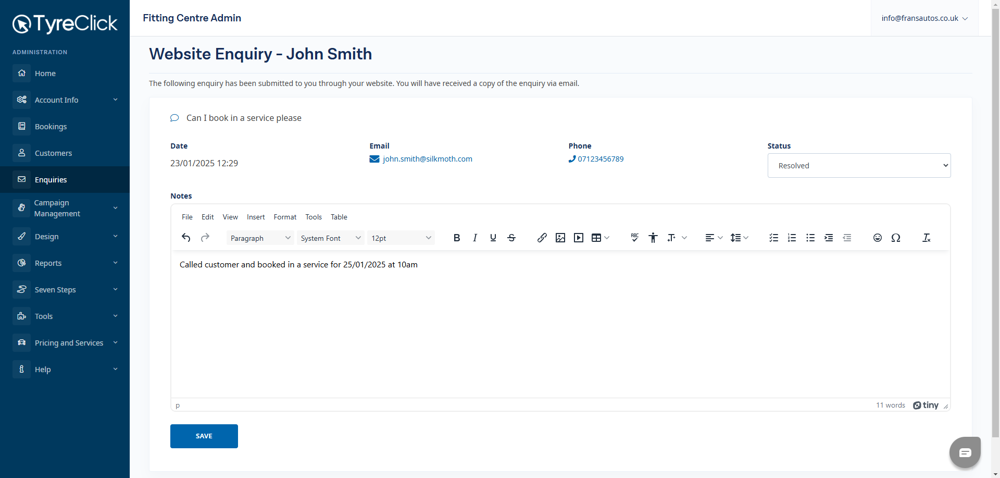This screenshot has width=1000, height=478.
Task: Open the 12pt font size dropdown
Action: (x=400, y=238)
